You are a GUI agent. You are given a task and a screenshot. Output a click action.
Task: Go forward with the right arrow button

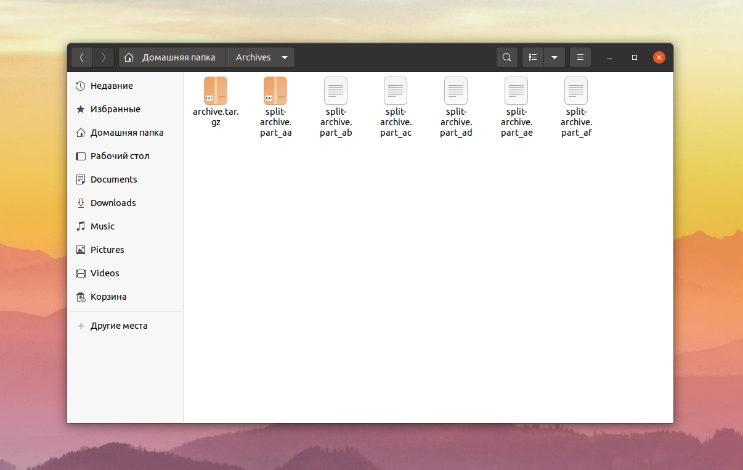pyautogui.click(x=103, y=58)
